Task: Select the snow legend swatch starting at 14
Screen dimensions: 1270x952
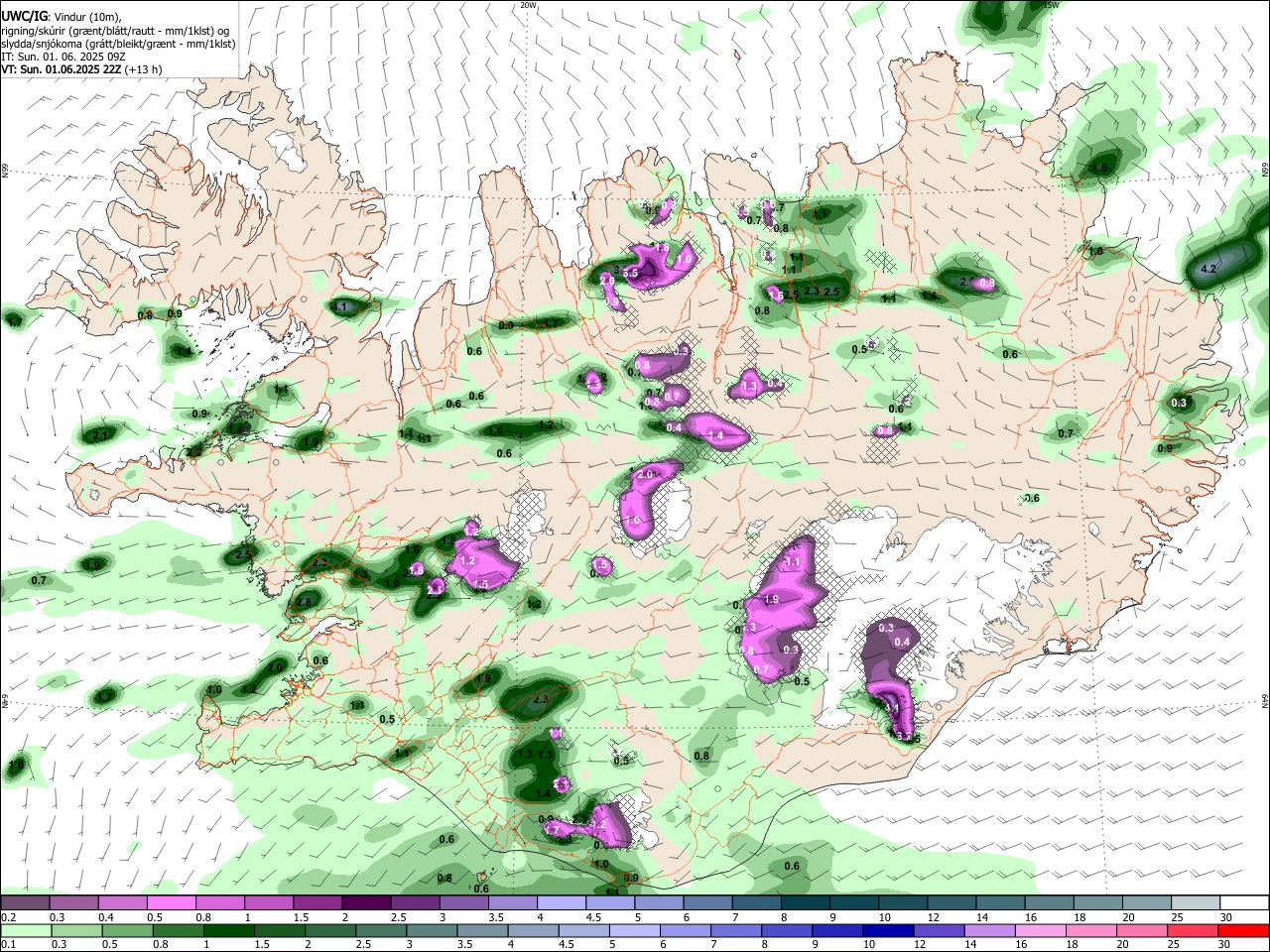Action: [1001, 903]
